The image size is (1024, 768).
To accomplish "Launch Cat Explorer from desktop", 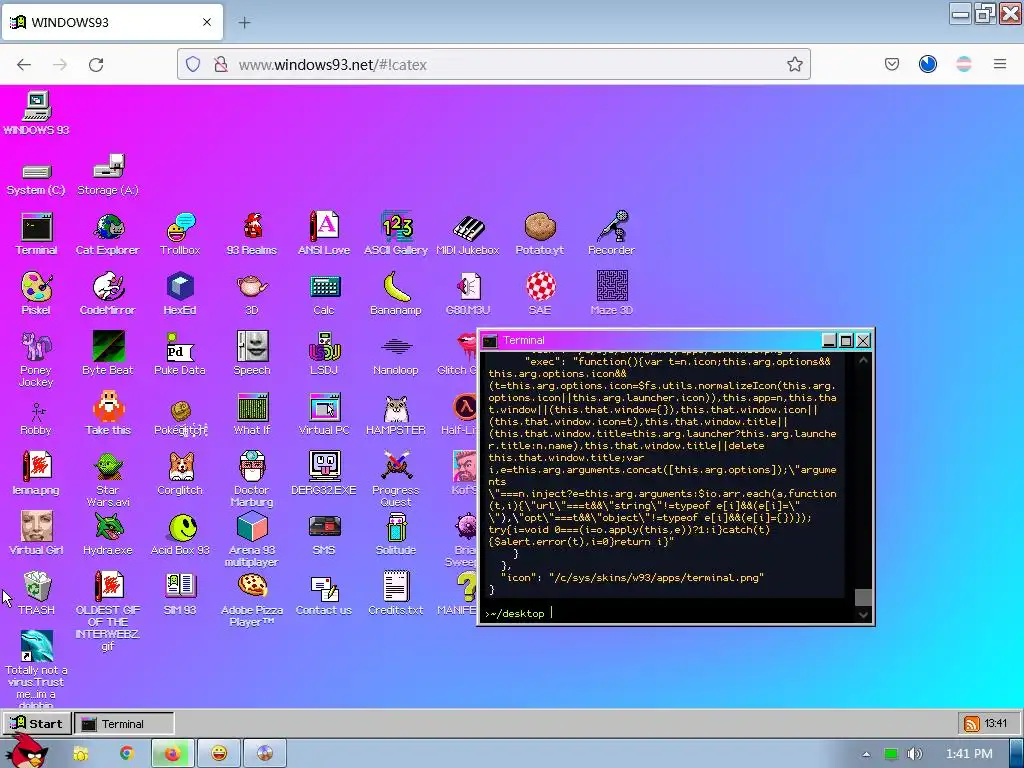I will (108, 233).
